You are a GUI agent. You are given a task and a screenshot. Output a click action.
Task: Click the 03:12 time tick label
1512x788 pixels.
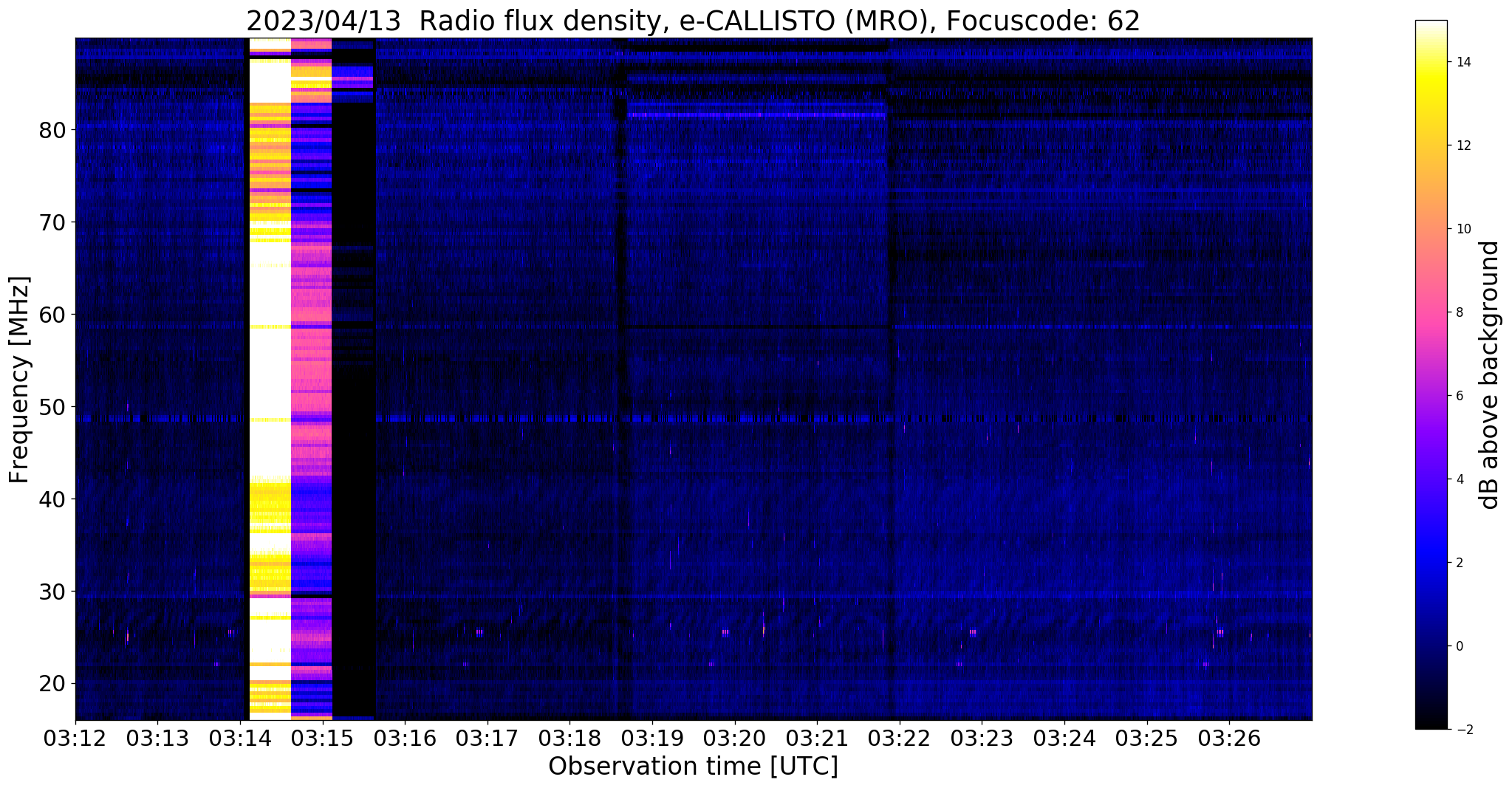(x=75, y=739)
